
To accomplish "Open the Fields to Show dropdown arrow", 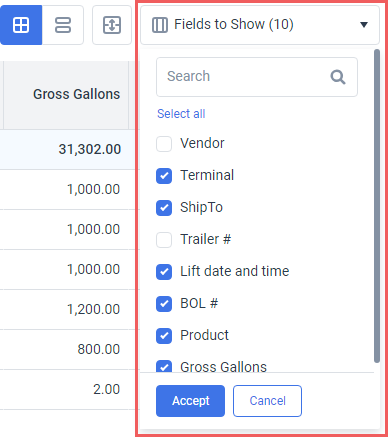I will (x=364, y=25).
